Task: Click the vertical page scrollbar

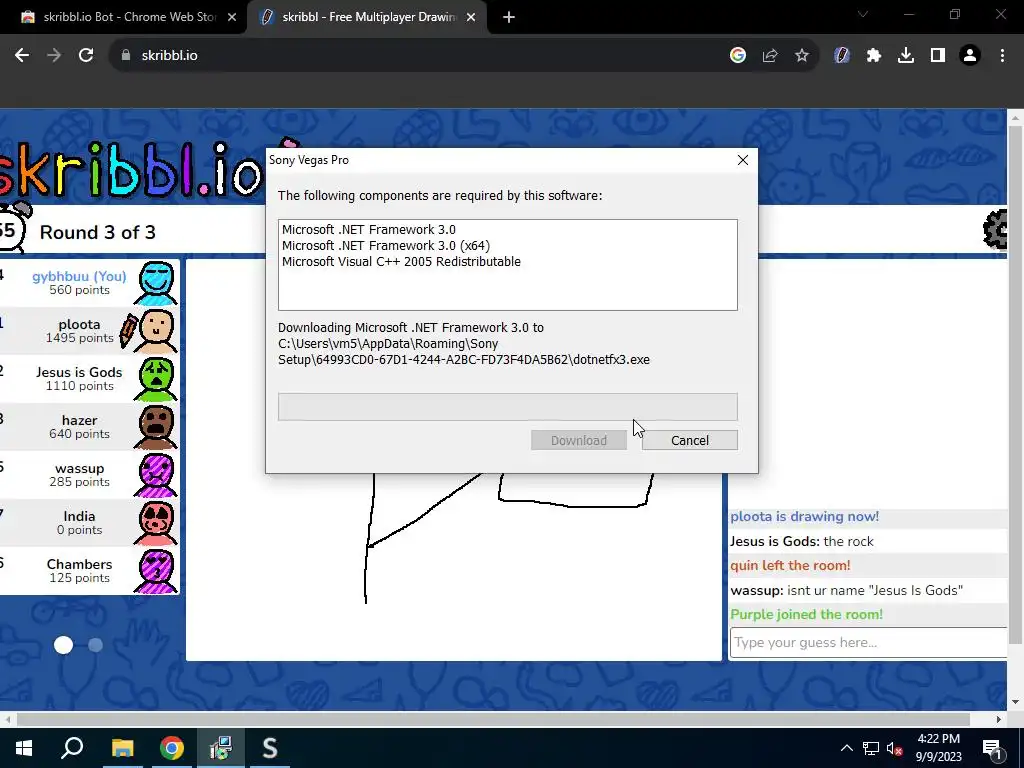Action: click(x=1016, y=385)
